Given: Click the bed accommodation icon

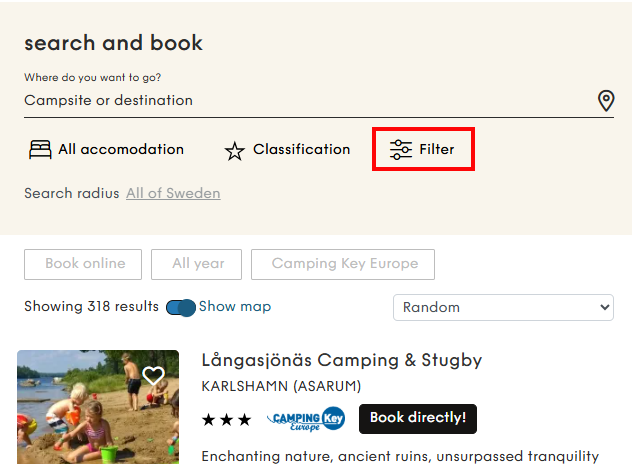Looking at the screenshot, I should (x=40, y=150).
